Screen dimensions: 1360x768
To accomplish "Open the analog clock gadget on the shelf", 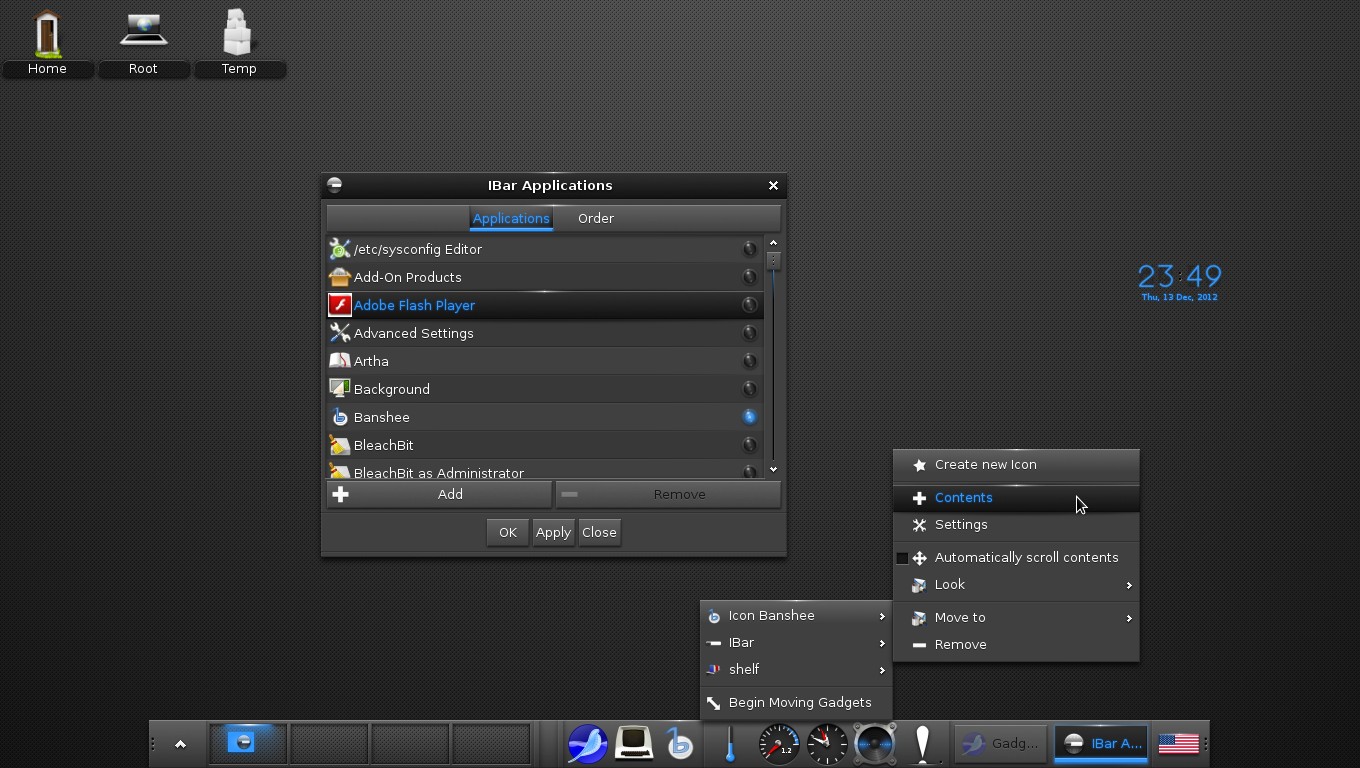I will [x=826, y=743].
